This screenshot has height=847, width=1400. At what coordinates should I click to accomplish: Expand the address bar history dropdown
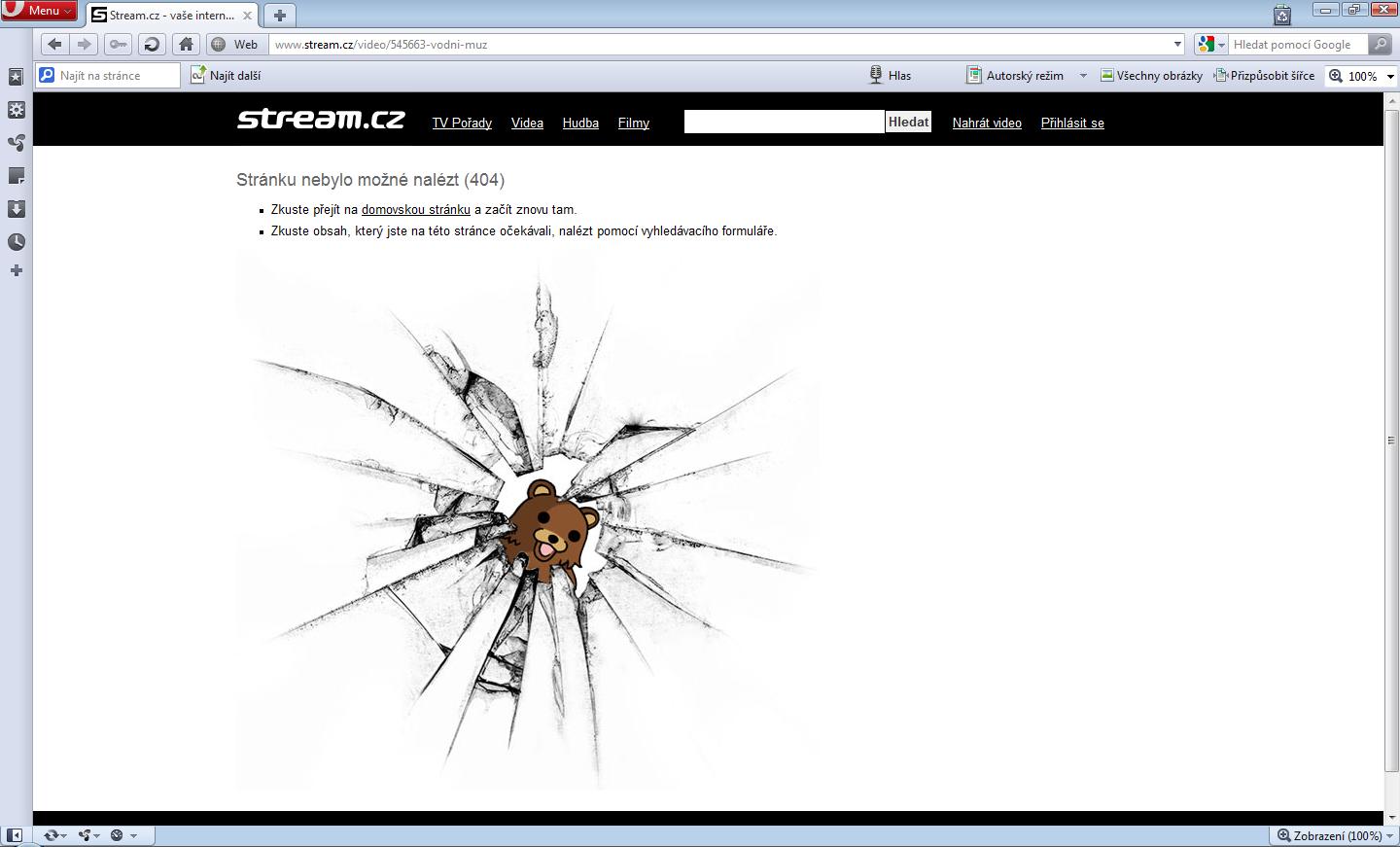click(1177, 44)
